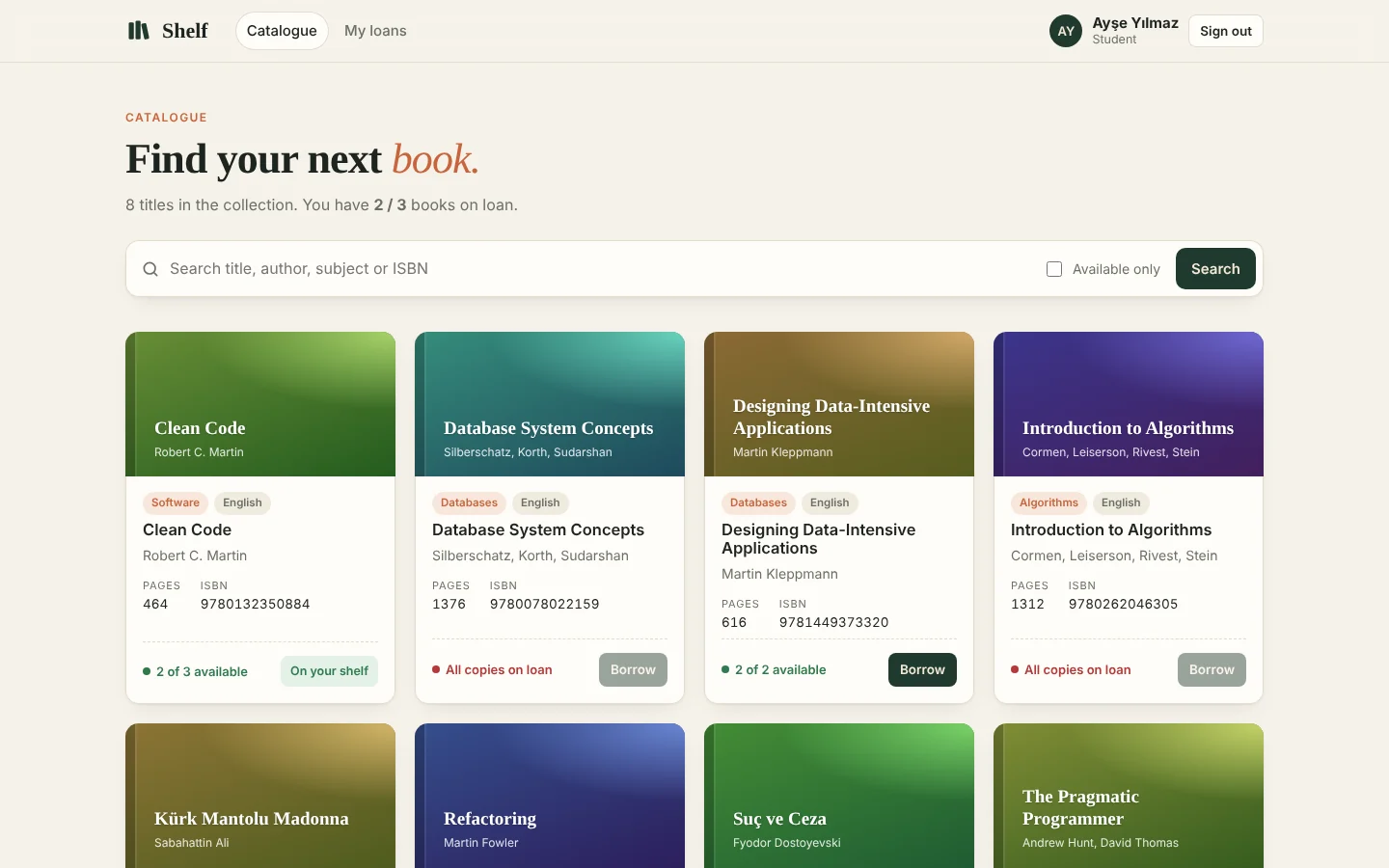Open the Clean Code cover thumbnail
This screenshot has width=1389, height=868.
[260, 404]
